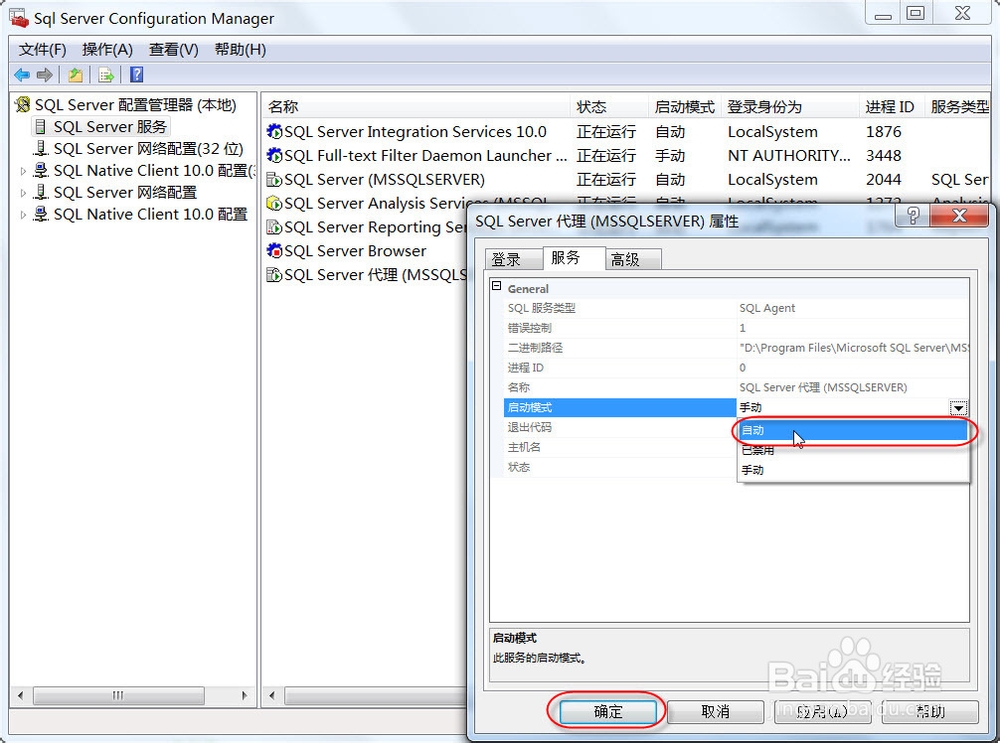Image resolution: width=1000 pixels, height=743 pixels.
Task: Click the SQL Server 网络配置 tree icon
Action: tap(41, 192)
